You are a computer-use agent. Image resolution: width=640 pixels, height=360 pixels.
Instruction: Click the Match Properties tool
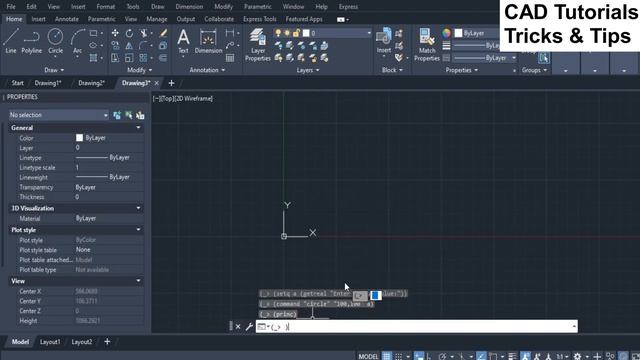click(x=427, y=44)
